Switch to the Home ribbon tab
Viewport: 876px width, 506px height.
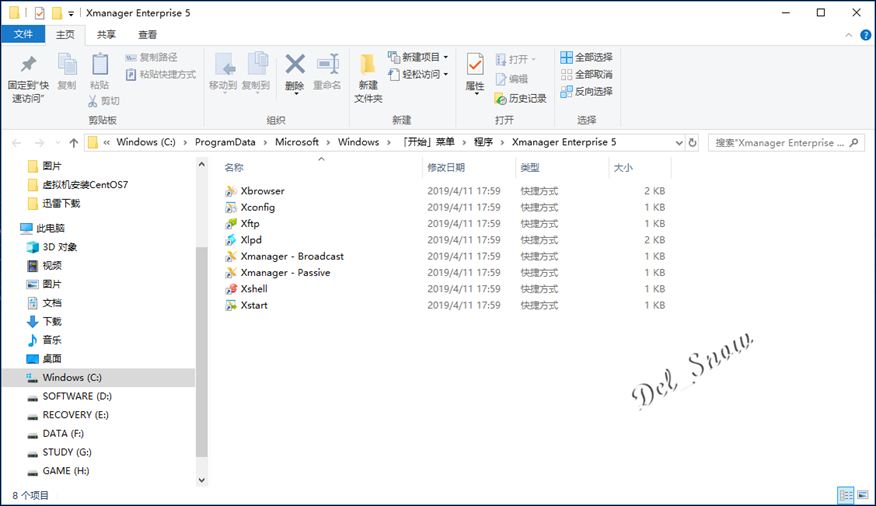pyautogui.click(x=65, y=35)
